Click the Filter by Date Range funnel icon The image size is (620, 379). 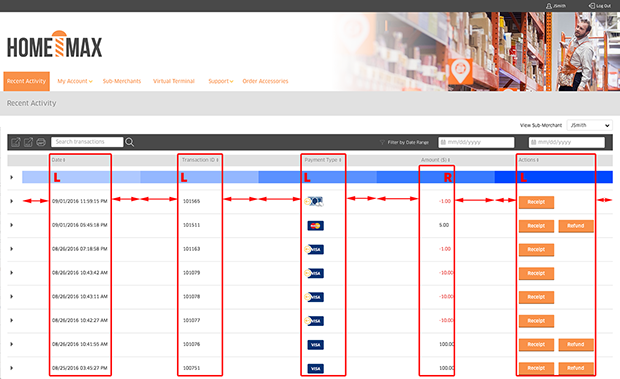[382, 142]
